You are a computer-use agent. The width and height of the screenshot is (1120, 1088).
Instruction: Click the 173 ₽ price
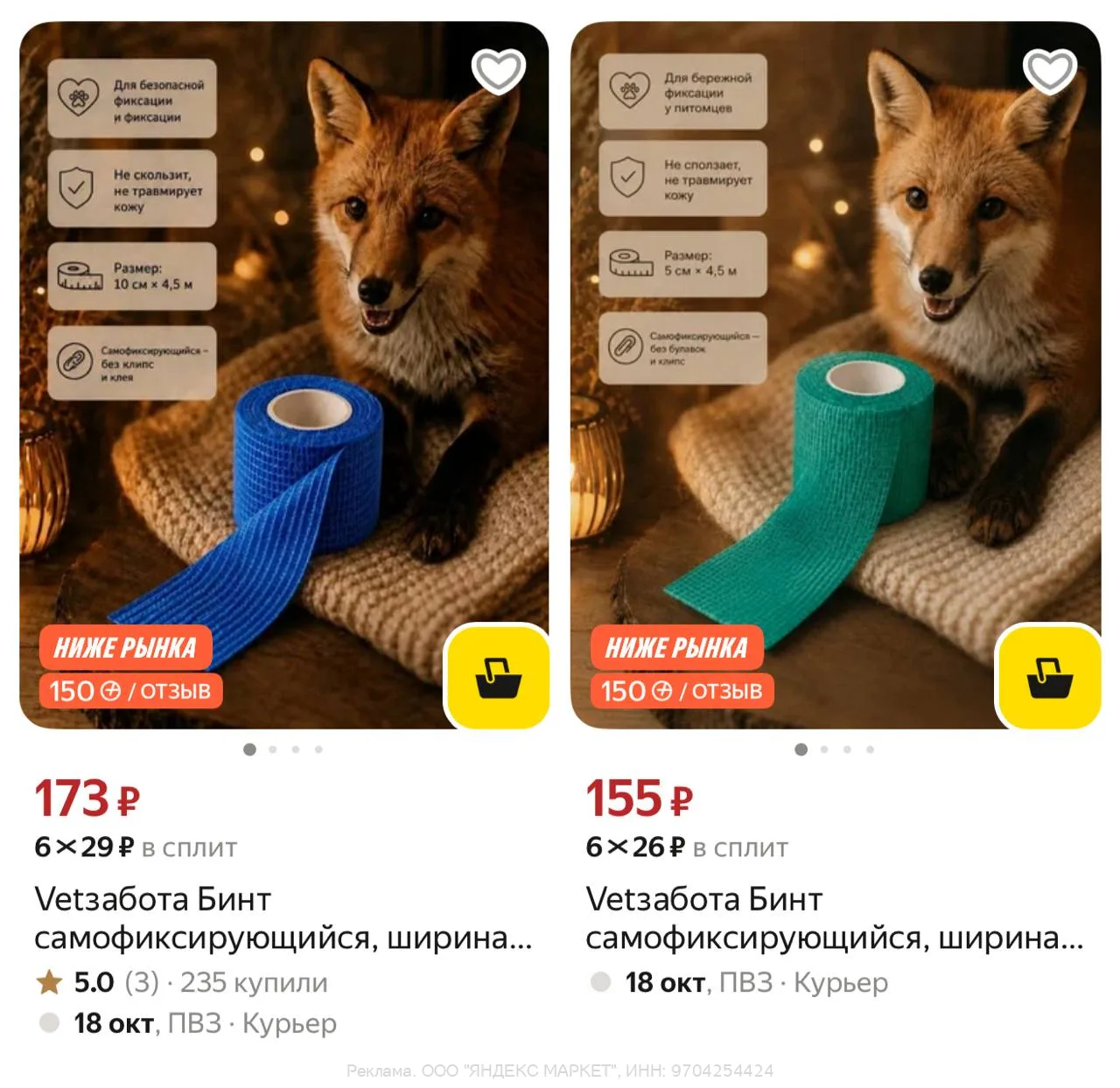[87, 799]
